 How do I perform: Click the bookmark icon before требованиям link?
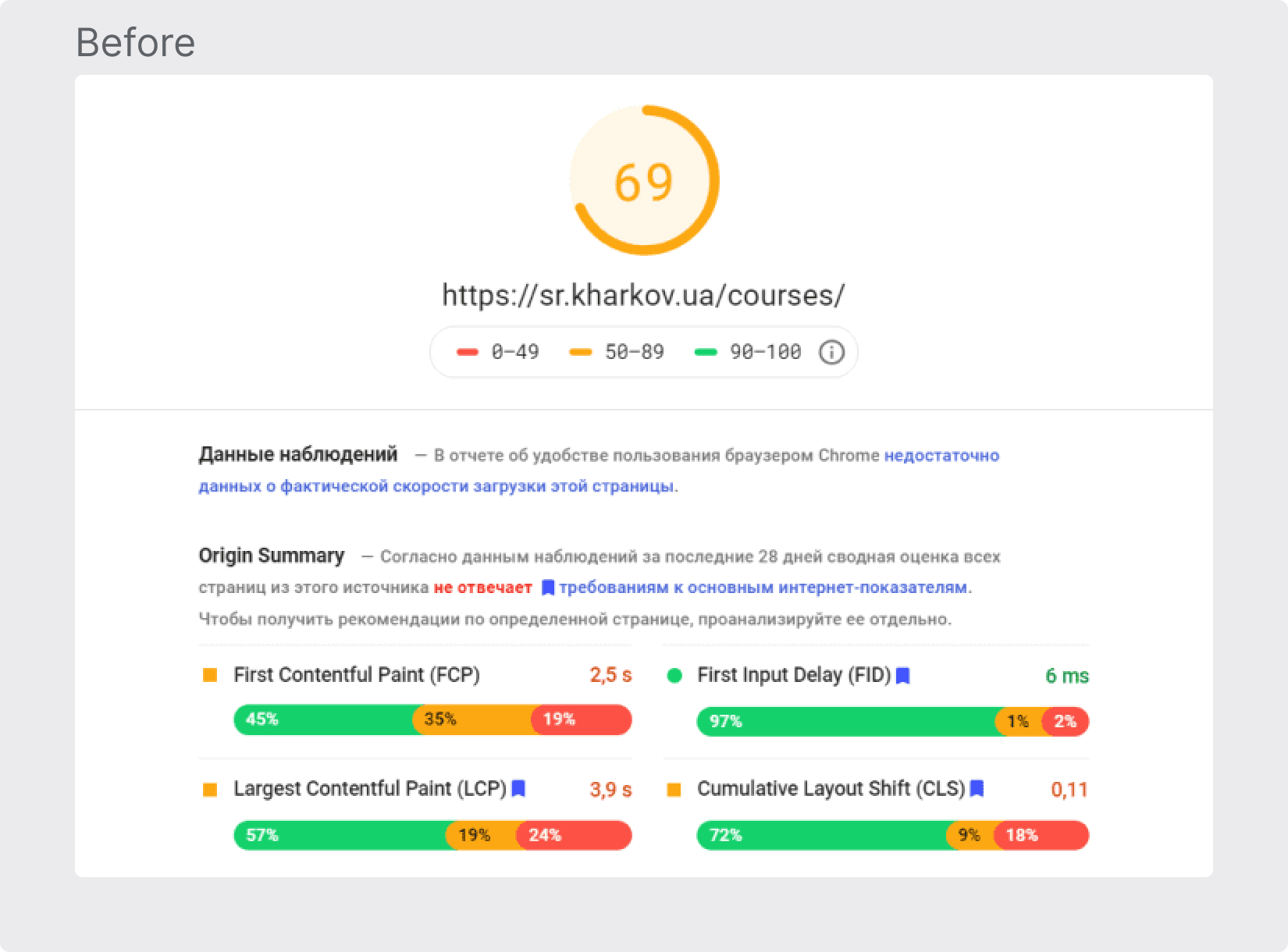(548, 588)
